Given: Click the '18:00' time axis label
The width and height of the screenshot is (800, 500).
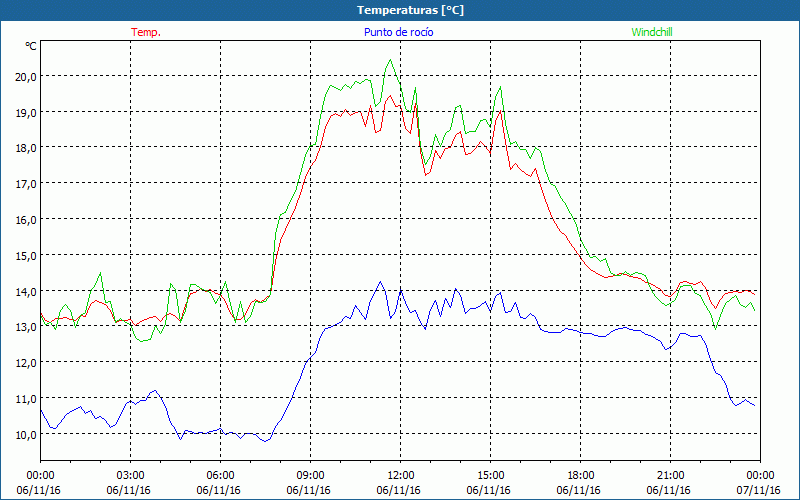Looking at the screenshot, I should pyautogui.click(x=581, y=476).
